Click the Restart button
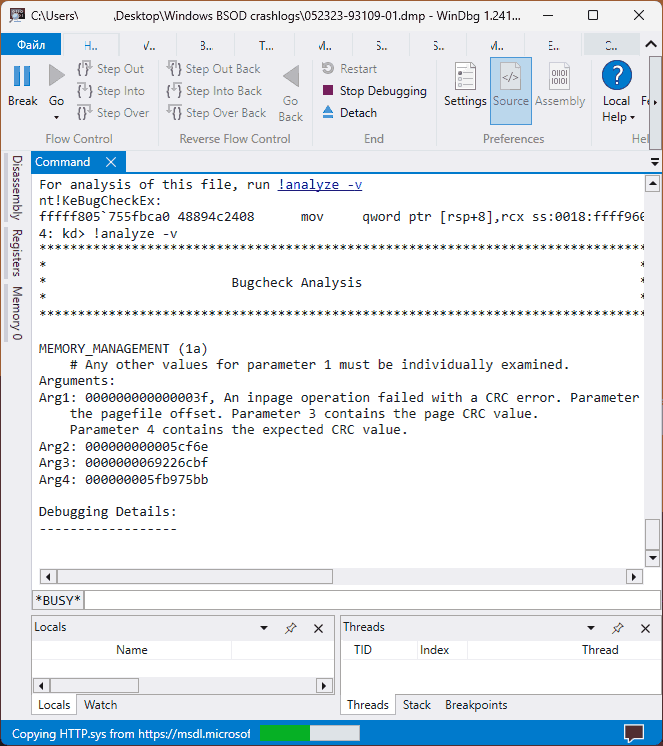This screenshot has width=663, height=746. click(x=350, y=69)
